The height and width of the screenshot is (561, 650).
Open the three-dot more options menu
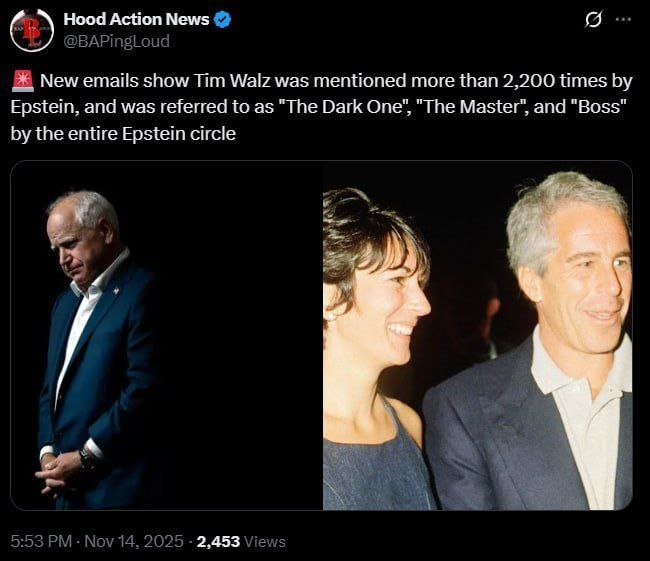[623, 19]
